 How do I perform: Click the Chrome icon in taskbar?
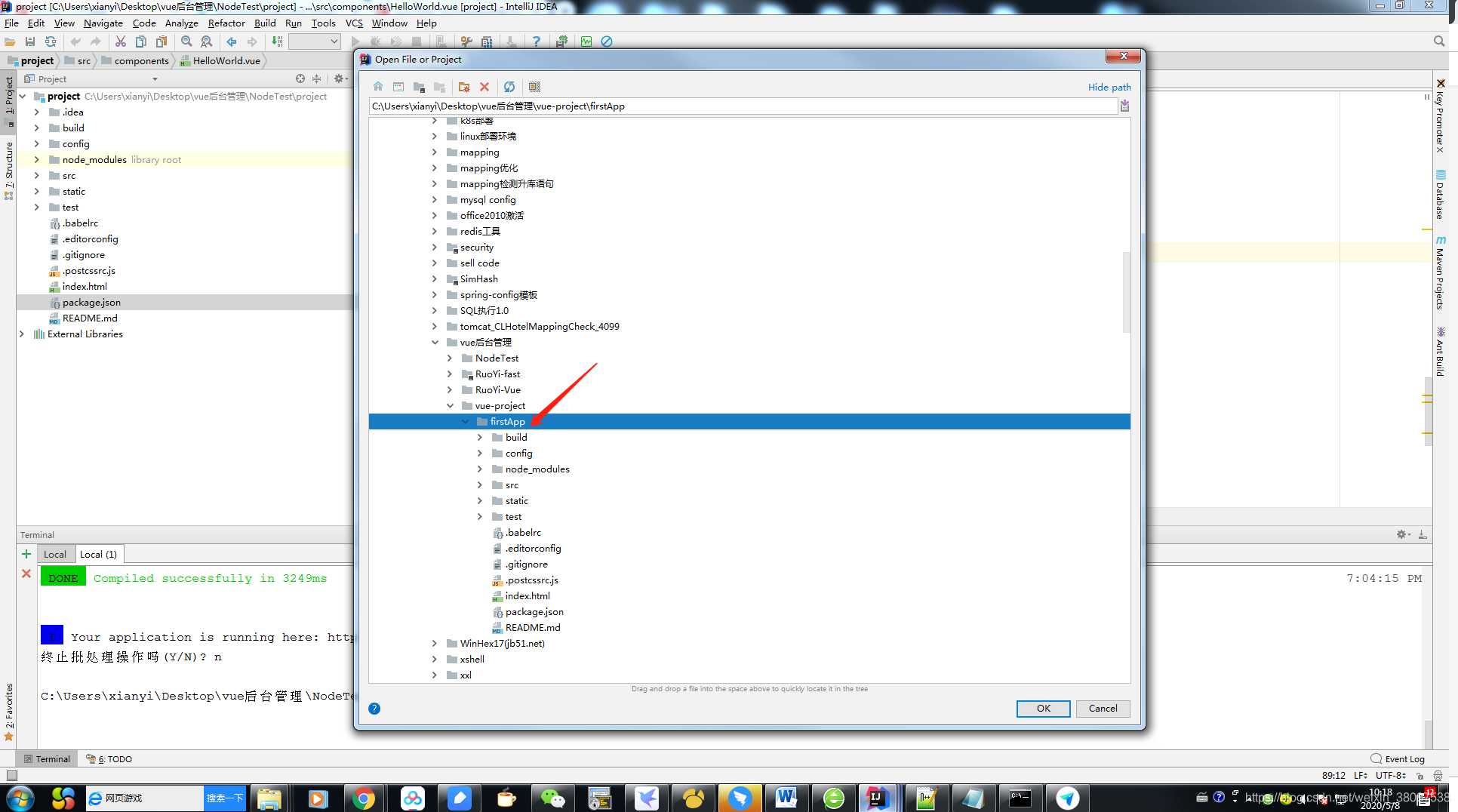(x=364, y=798)
